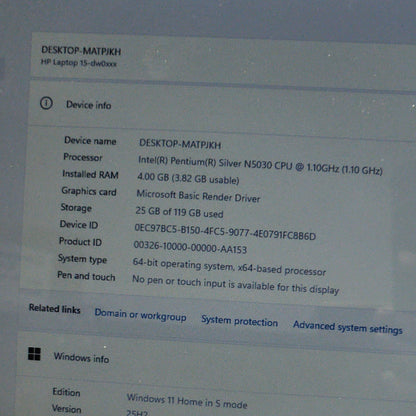The width and height of the screenshot is (416, 416).
Task: Select the DESKTOP-MATPJKH heading at top
Action: point(81,51)
